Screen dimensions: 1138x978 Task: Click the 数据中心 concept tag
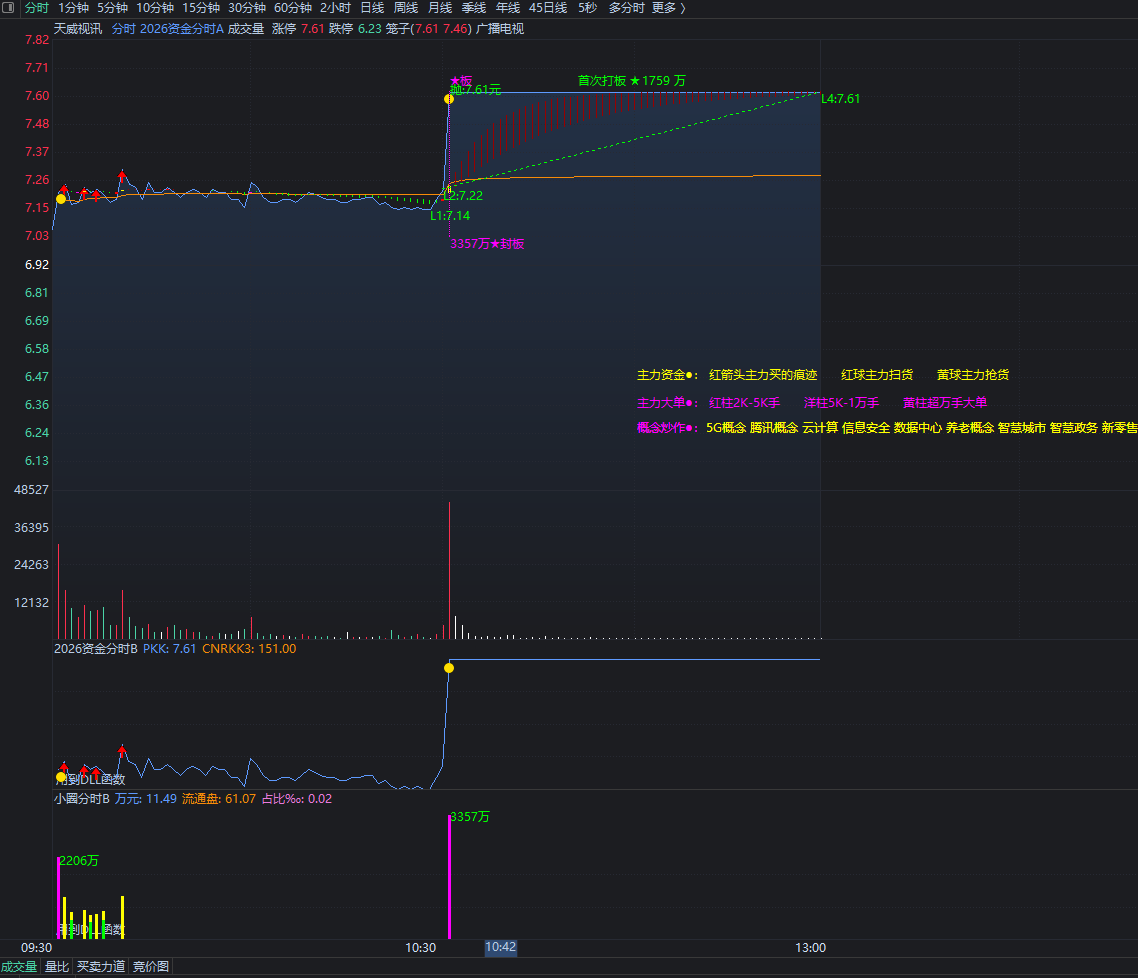[918, 428]
